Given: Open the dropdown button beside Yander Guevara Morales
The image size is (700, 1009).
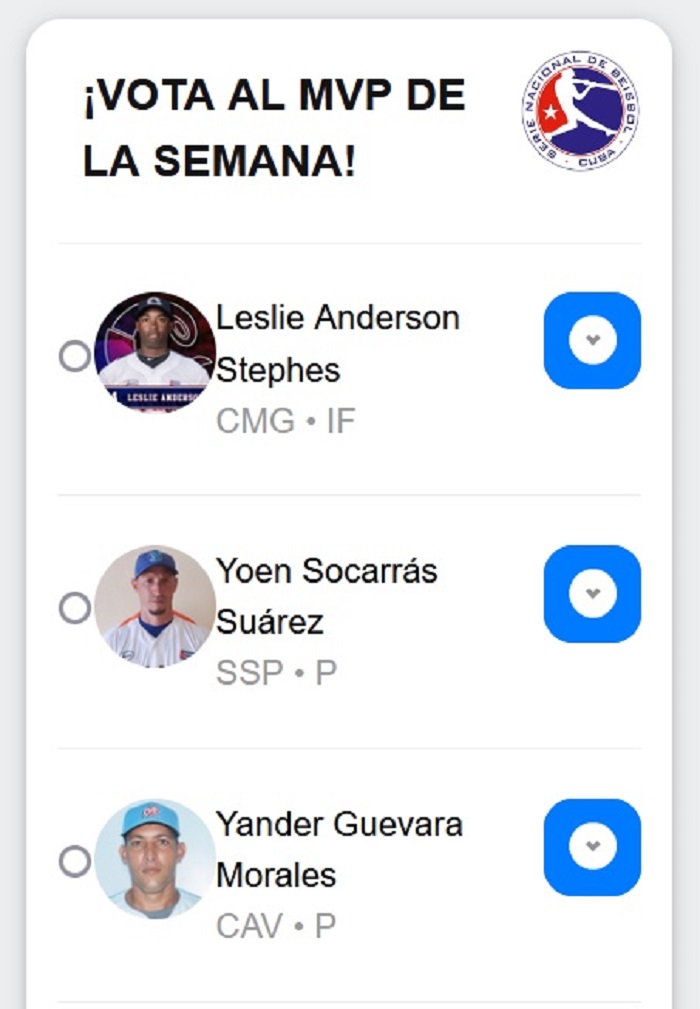Looking at the screenshot, I should [x=592, y=847].
